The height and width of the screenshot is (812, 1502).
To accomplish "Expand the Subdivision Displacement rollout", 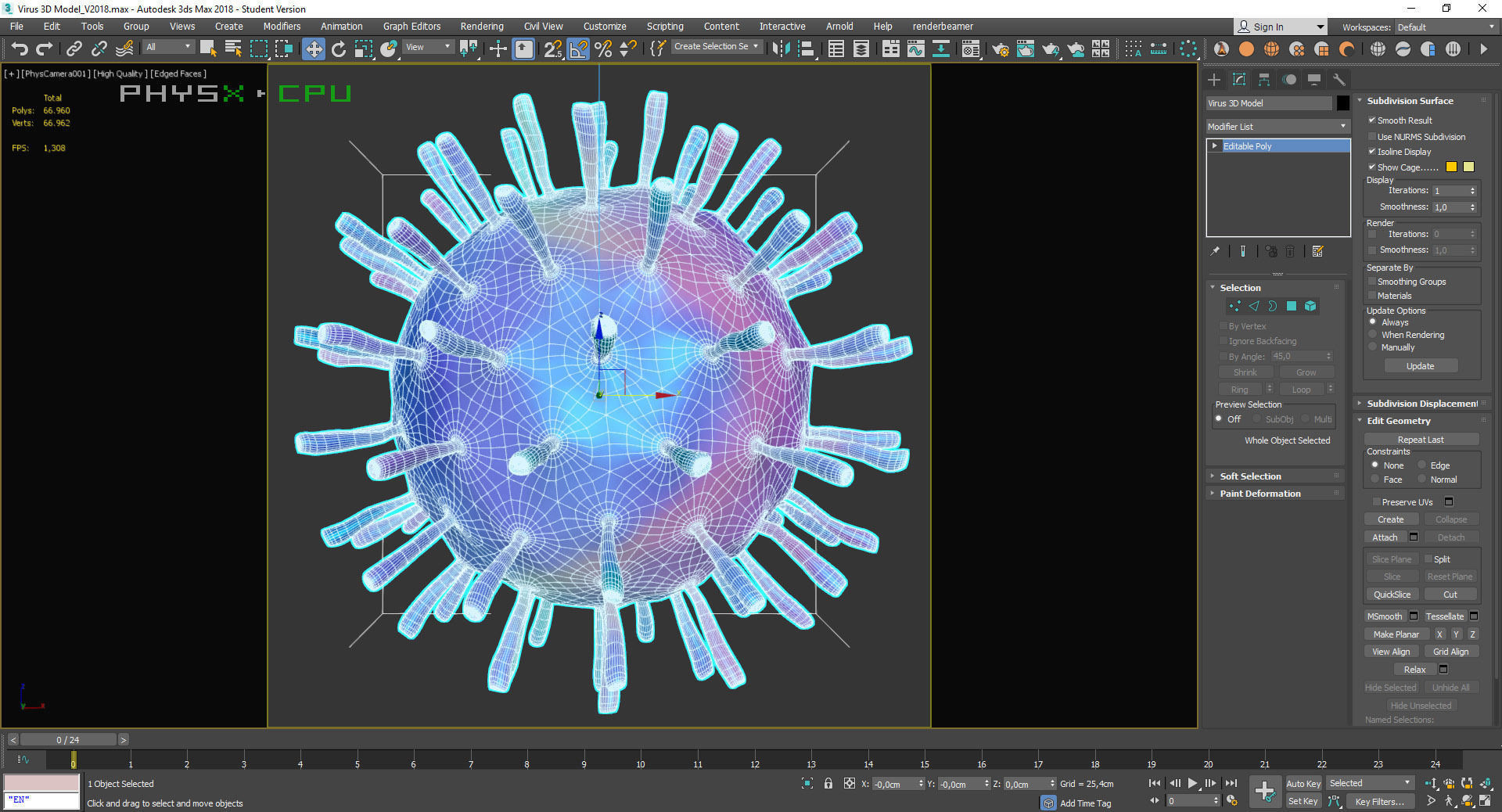I will coord(1422,404).
